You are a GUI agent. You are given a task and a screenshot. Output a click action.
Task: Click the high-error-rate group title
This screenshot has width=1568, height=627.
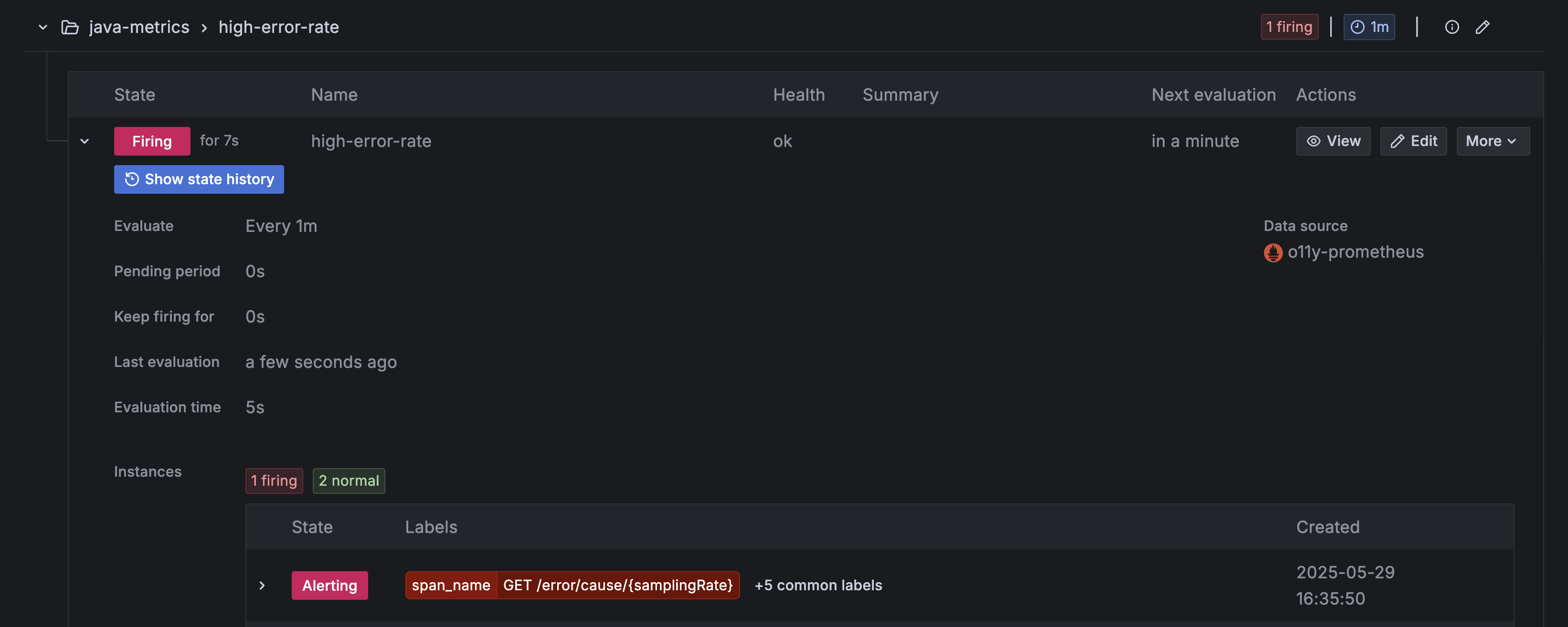[x=279, y=27]
